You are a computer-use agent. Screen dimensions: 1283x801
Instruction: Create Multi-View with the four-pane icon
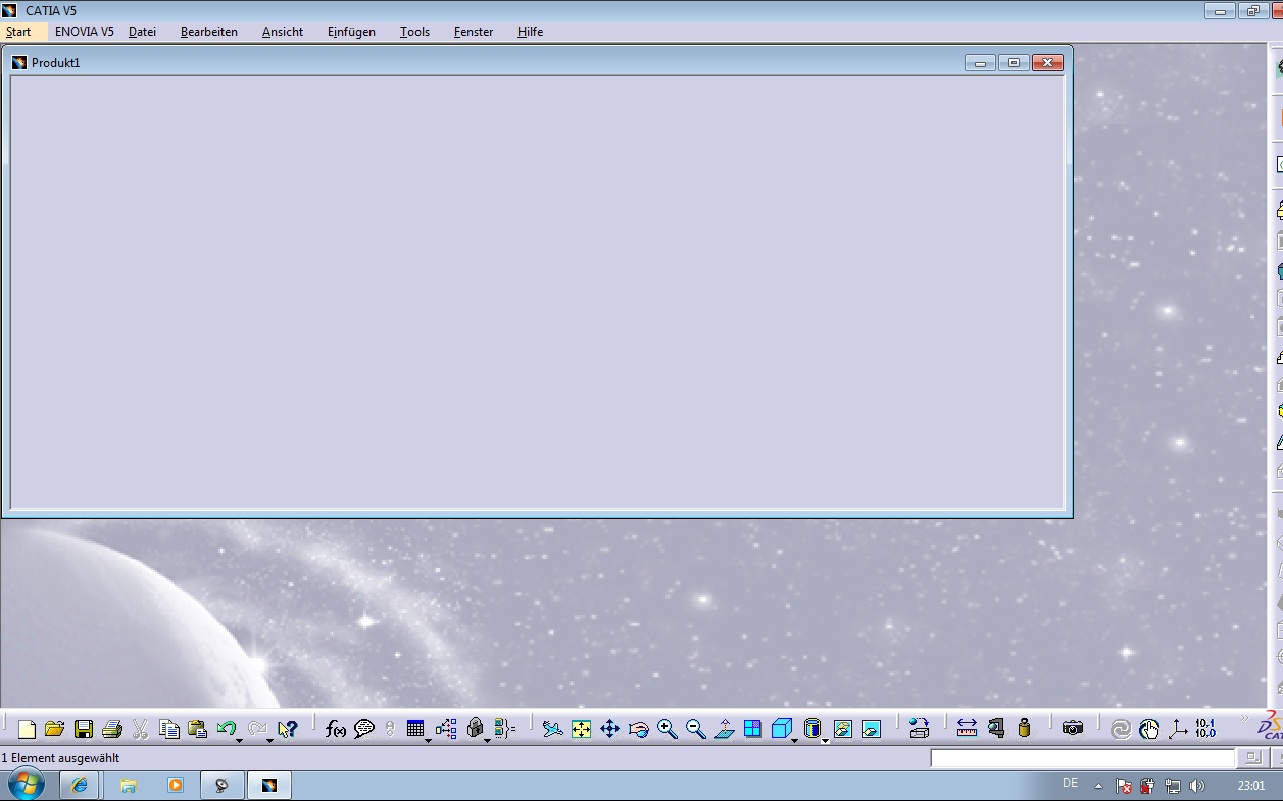click(753, 729)
